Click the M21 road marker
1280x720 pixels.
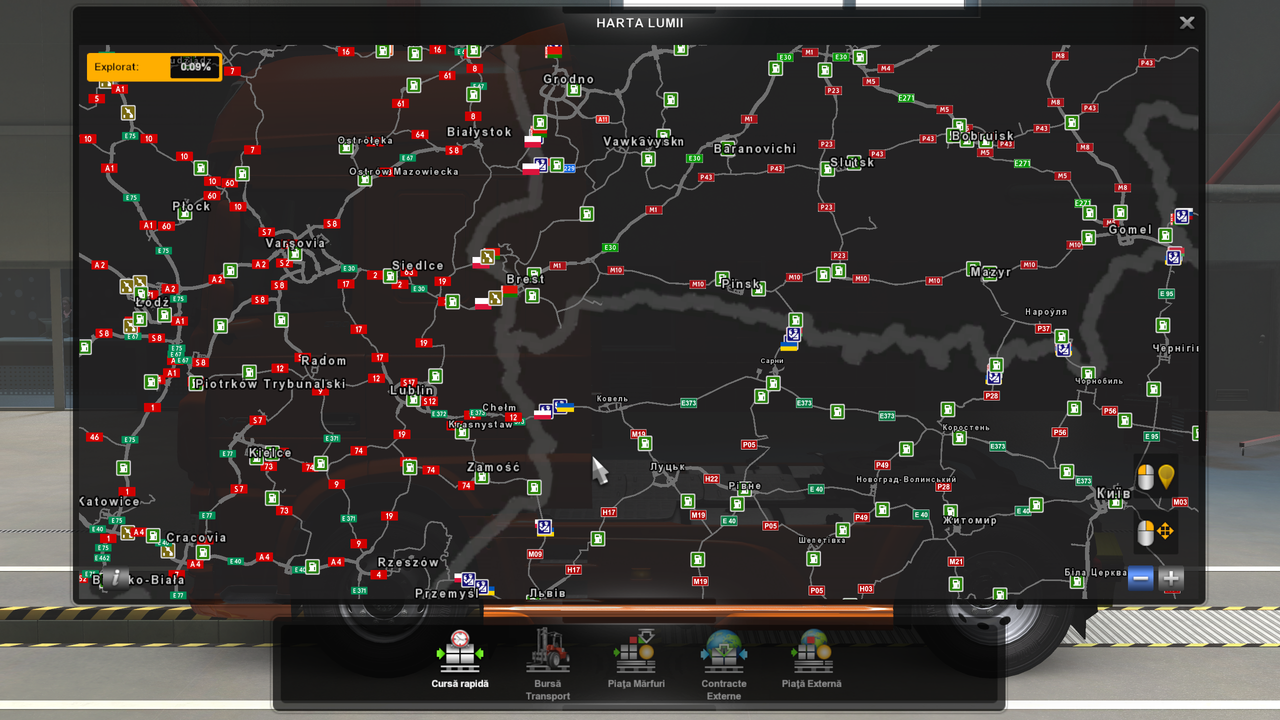(956, 562)
